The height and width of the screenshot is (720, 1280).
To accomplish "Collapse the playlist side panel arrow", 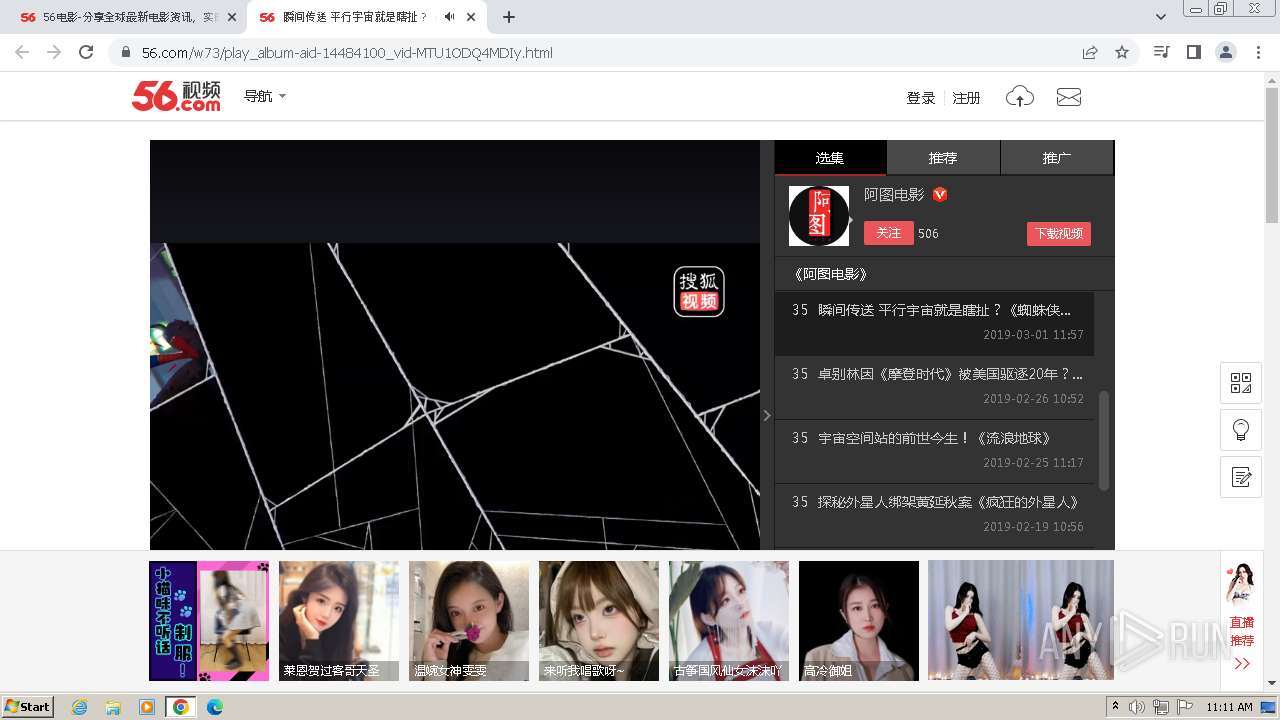I will pos(767,415).
